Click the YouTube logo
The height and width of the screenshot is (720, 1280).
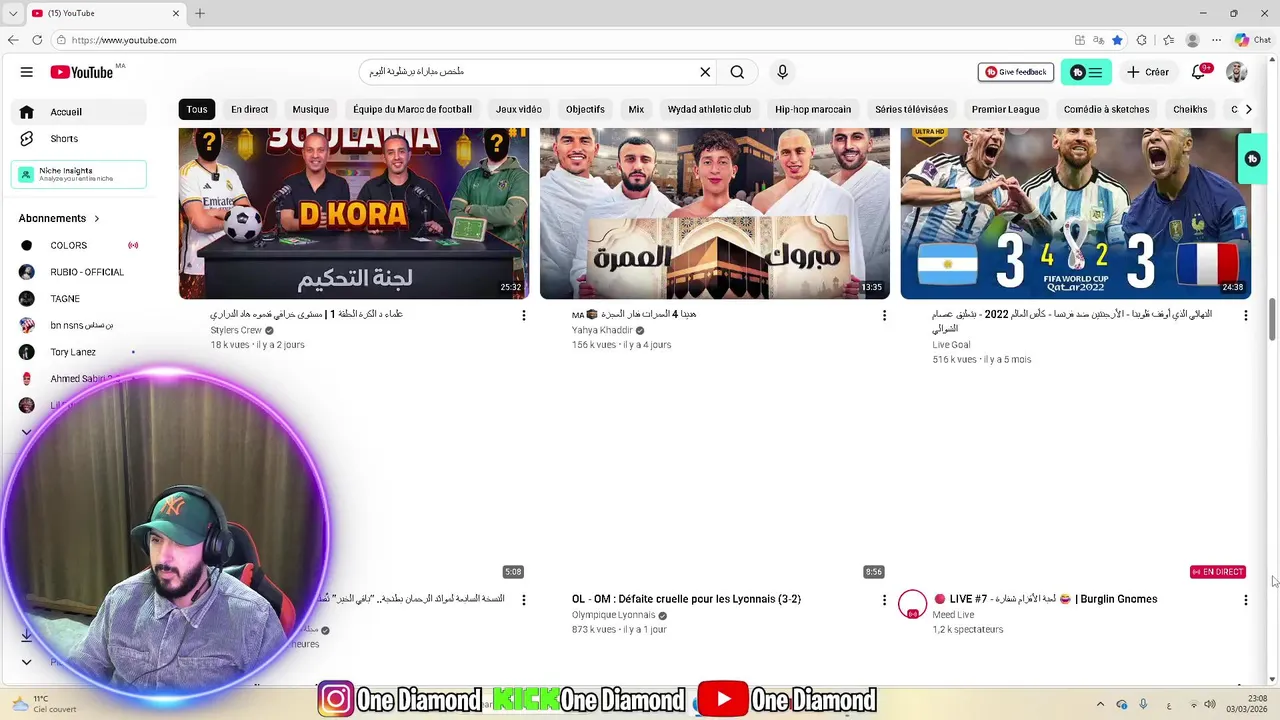tap(82, 72)
